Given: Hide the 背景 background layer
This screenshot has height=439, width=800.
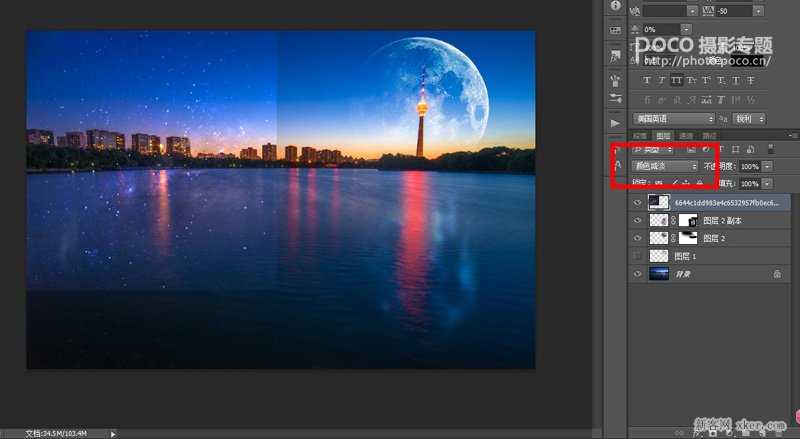Looking at the screenshot, I should [637, 274].
